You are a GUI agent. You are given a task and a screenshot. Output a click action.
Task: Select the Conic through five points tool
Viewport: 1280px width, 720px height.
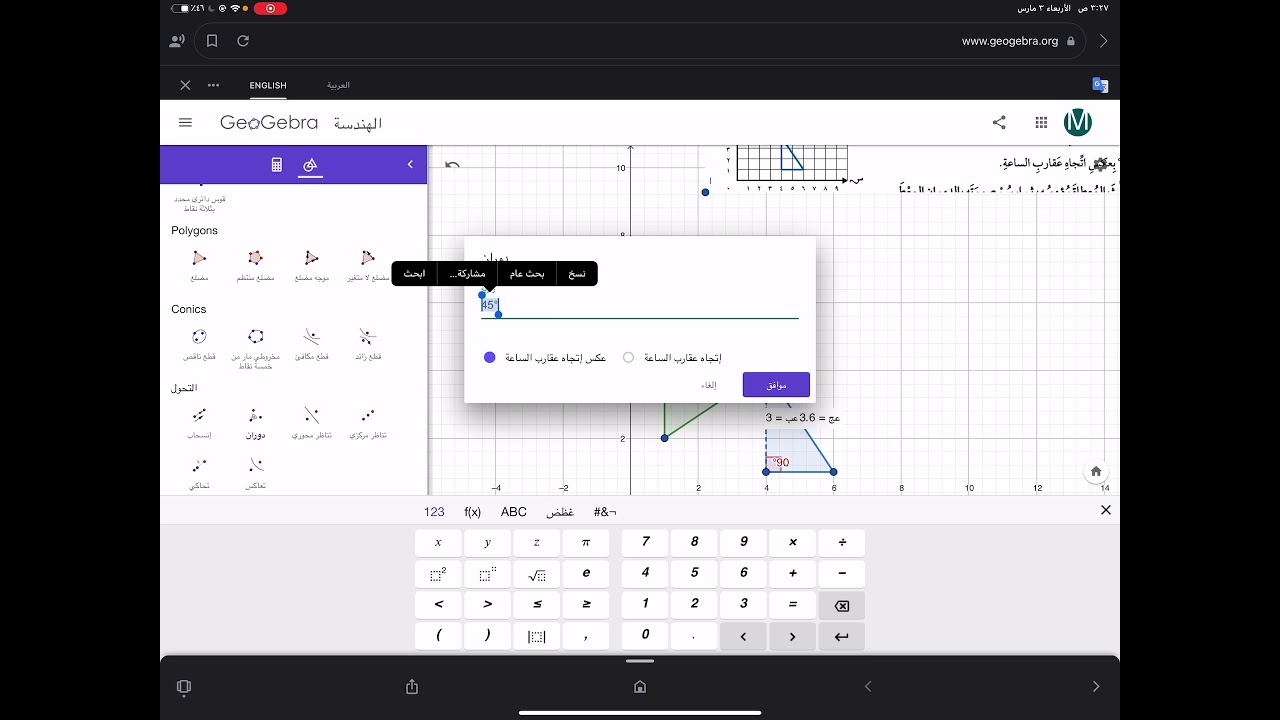pyautogui.click(x=255, y=347)
